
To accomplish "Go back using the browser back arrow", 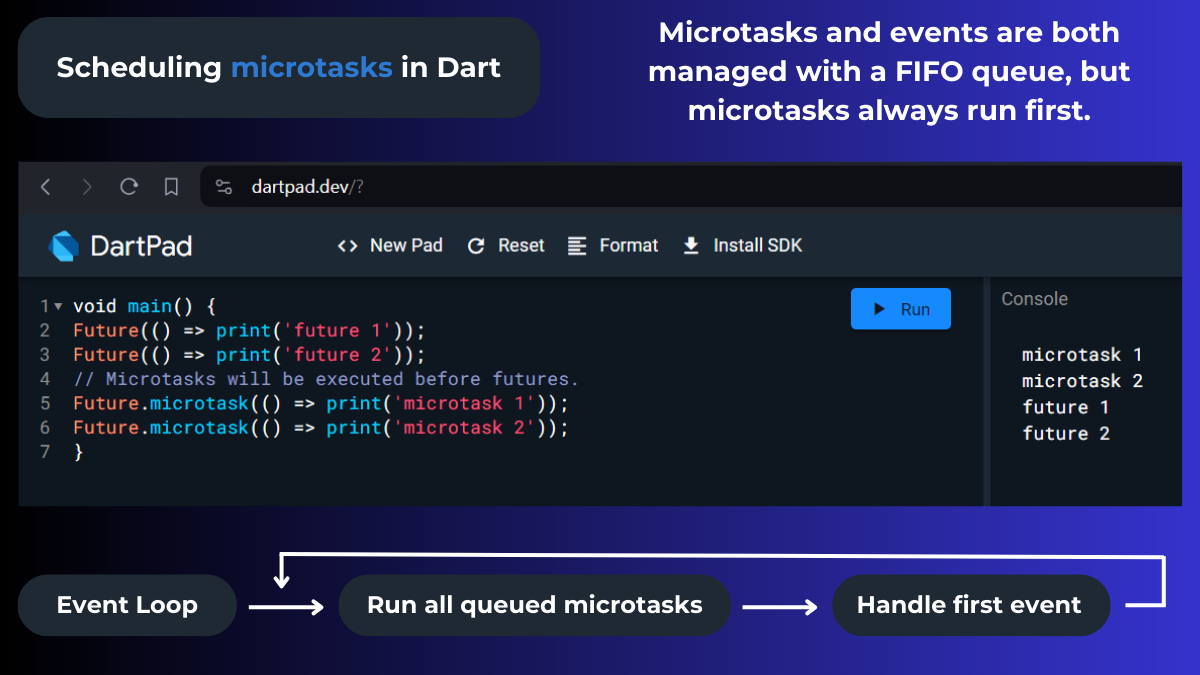I will (x=46, y=187).
